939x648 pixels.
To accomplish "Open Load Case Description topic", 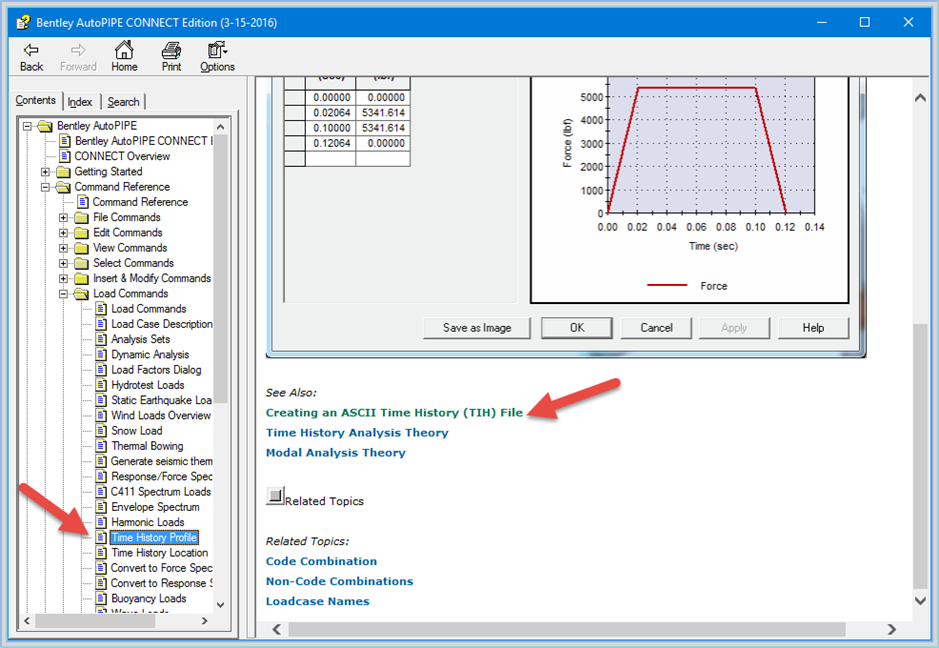I will coord(162,324).
